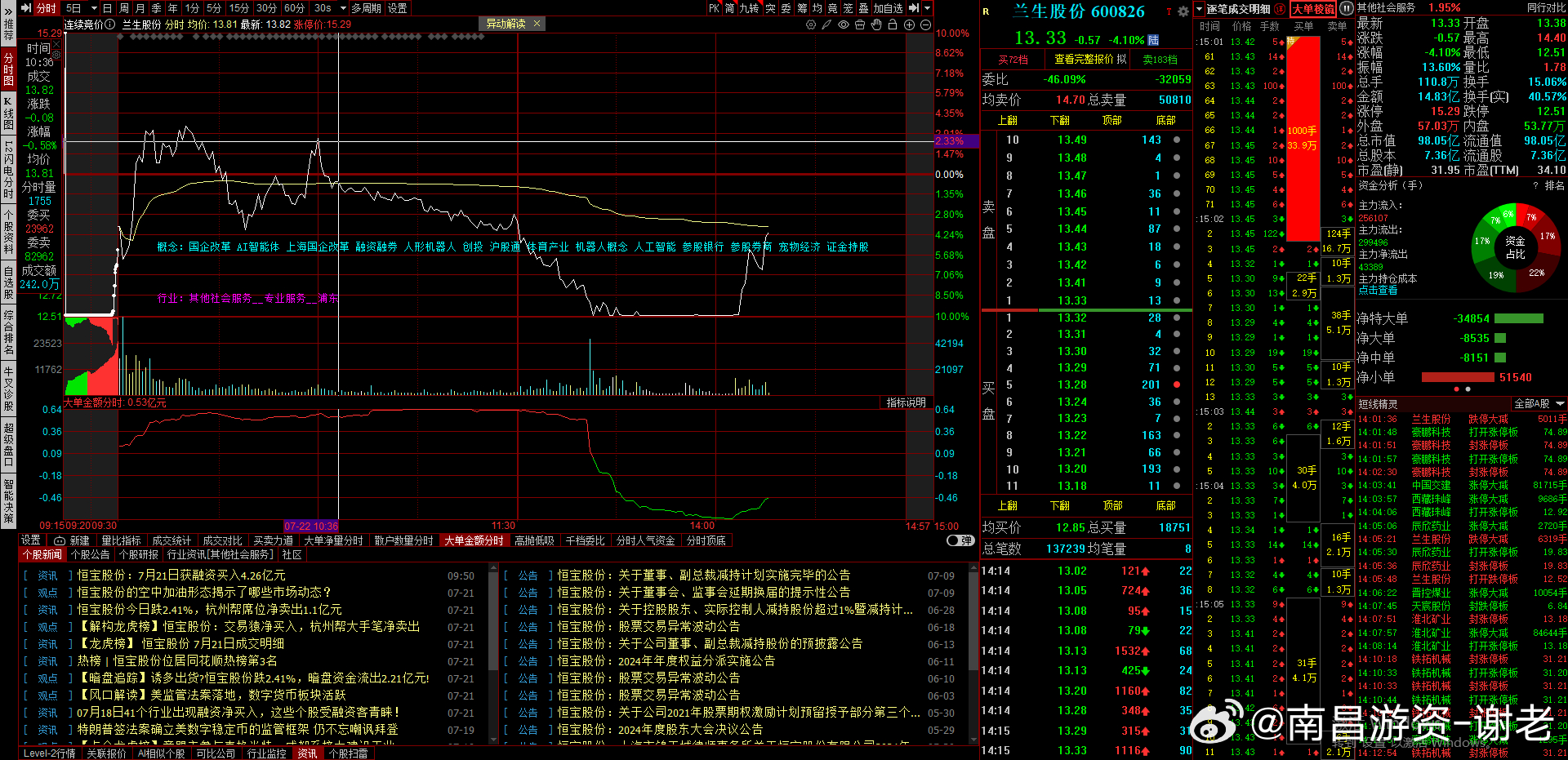Viewport: 1568px width, 760px height.
Task: Click the 竞 auction icon
Action: [833, 8]
